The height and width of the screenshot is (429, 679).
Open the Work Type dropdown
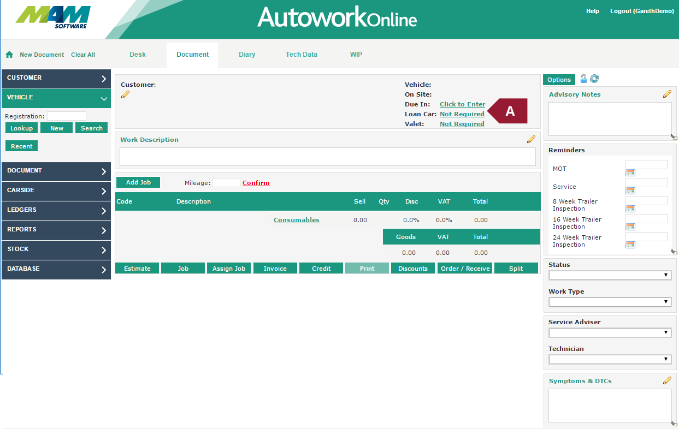click(x=609, y=301)
